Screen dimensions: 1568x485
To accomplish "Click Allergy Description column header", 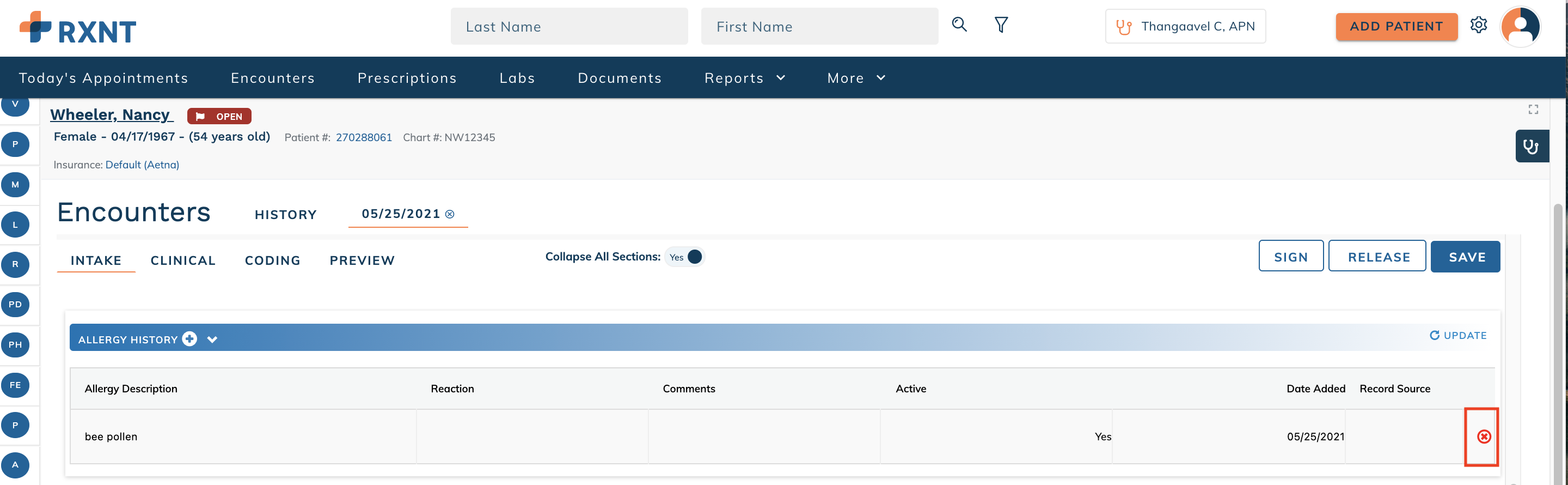I will [x=131, y=389].
